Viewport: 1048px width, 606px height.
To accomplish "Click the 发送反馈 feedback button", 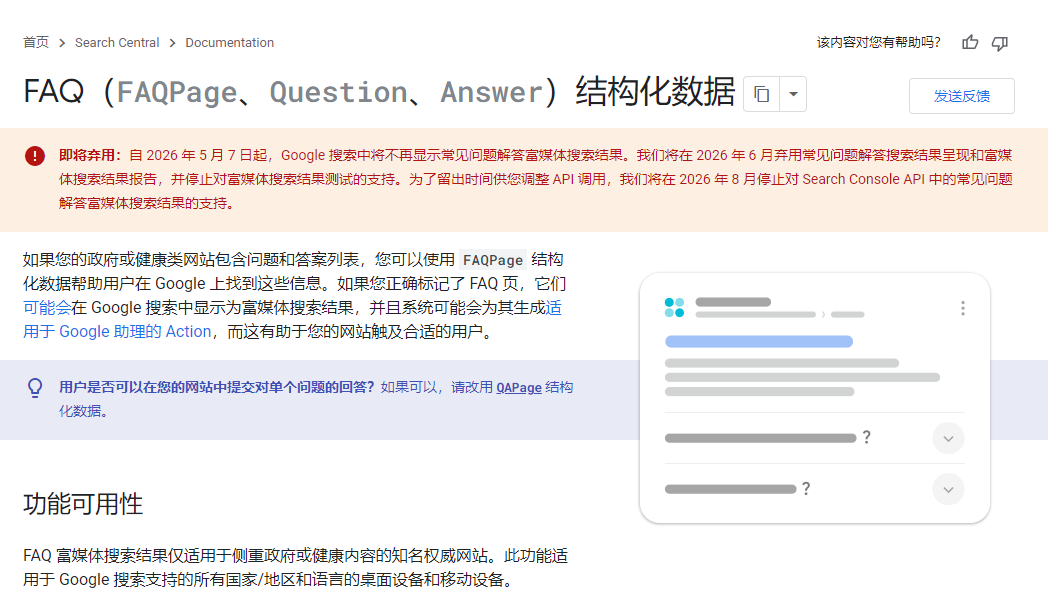I will [x=962, y=96].
